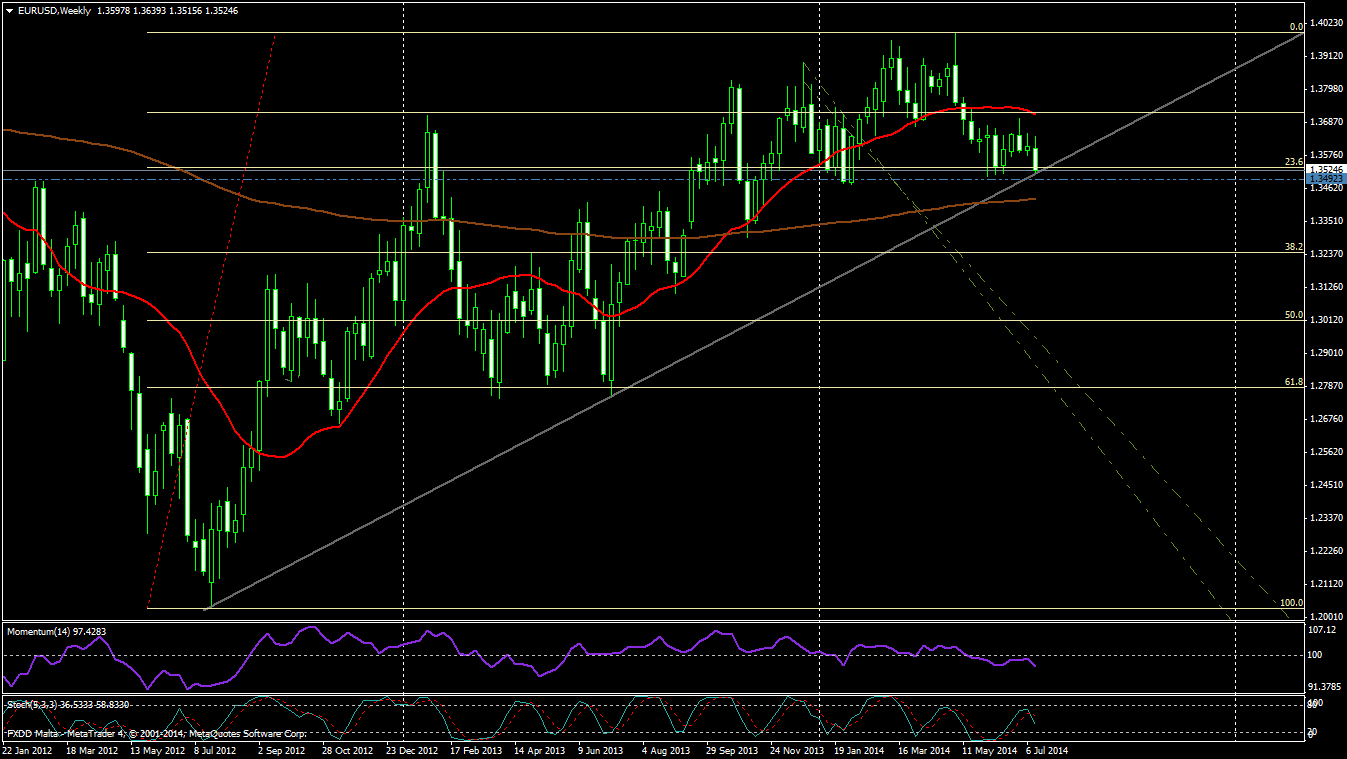Click the Fibonacci 50.0 level label

(1292, 315)
